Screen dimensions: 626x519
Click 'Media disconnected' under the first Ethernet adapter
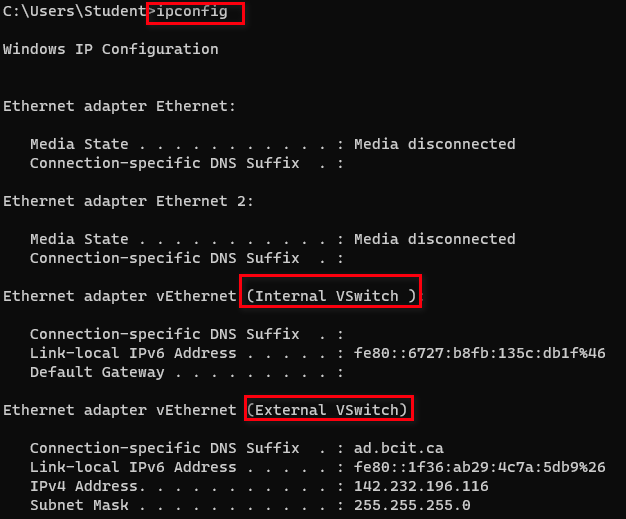434,144
